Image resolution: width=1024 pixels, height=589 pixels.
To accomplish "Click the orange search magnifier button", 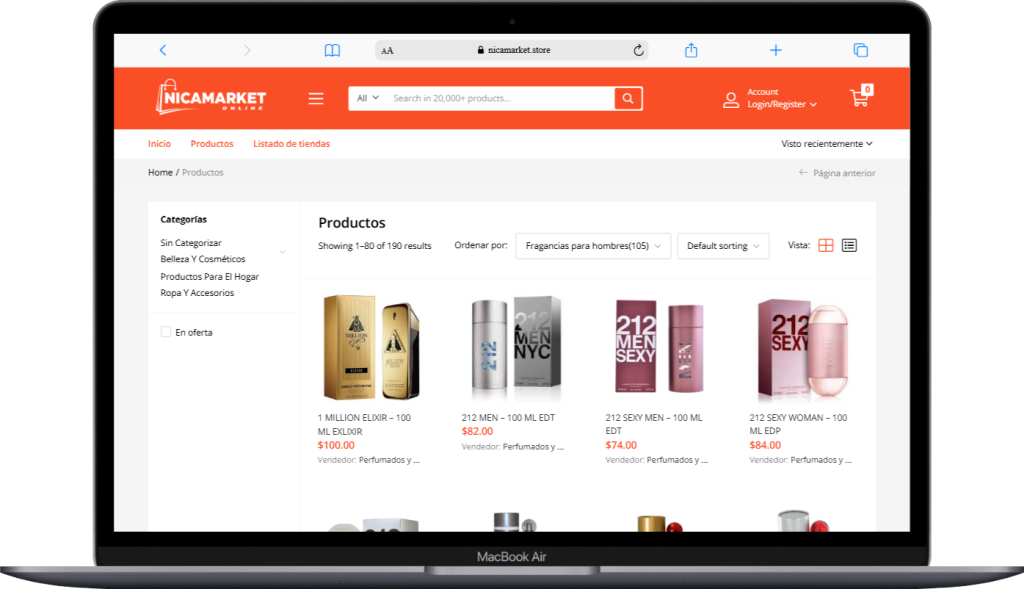I will [628, 99].
